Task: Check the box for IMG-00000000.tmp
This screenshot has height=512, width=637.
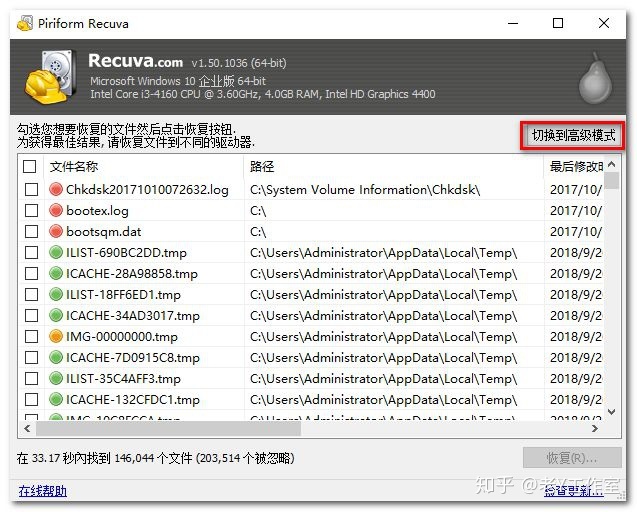Action: point(31,336)
